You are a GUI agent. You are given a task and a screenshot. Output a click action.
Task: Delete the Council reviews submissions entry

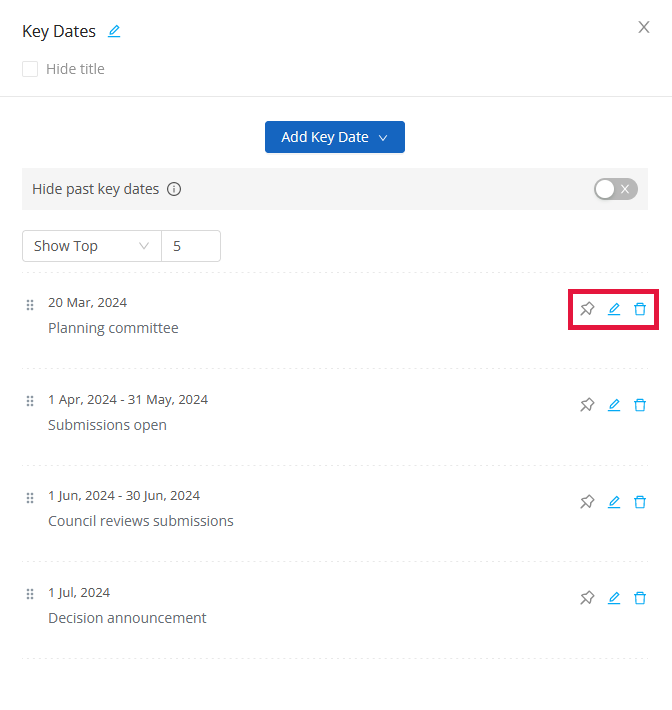click(x=640, y=502)
